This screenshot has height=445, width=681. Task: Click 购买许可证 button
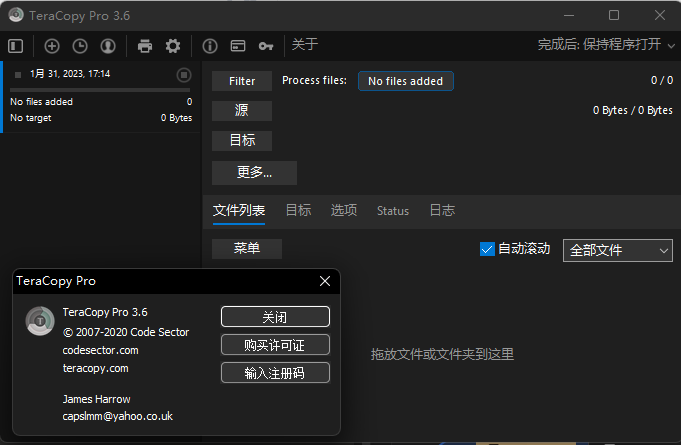tap(275, 345)
